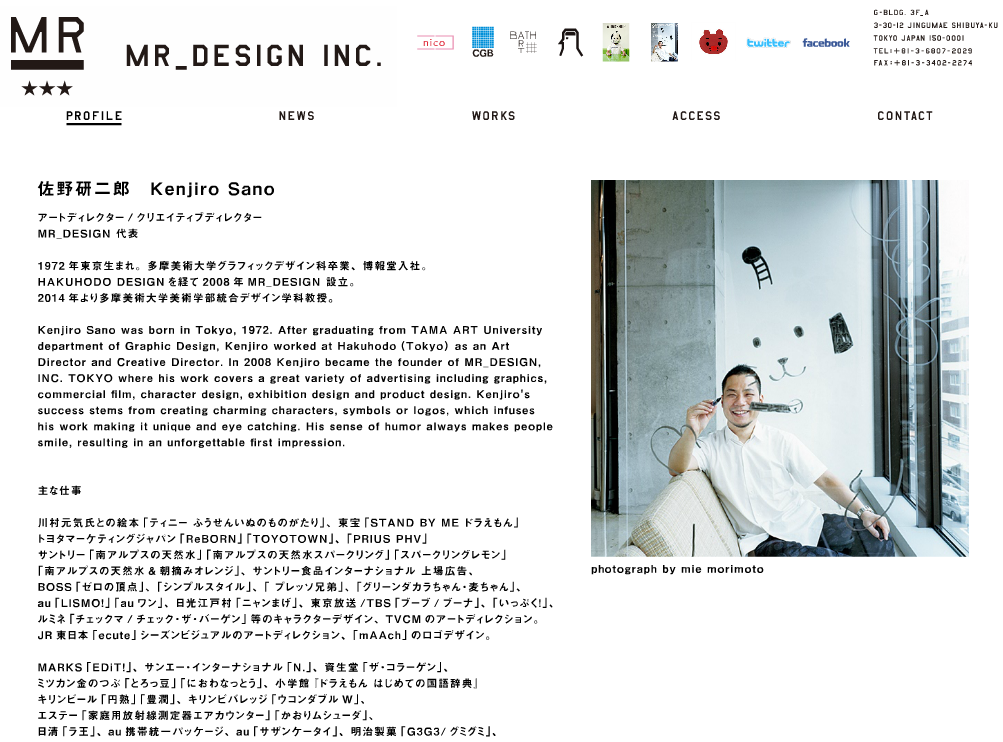Open the BATH RT icon link
1003x742 pixels.
[523, 42]
